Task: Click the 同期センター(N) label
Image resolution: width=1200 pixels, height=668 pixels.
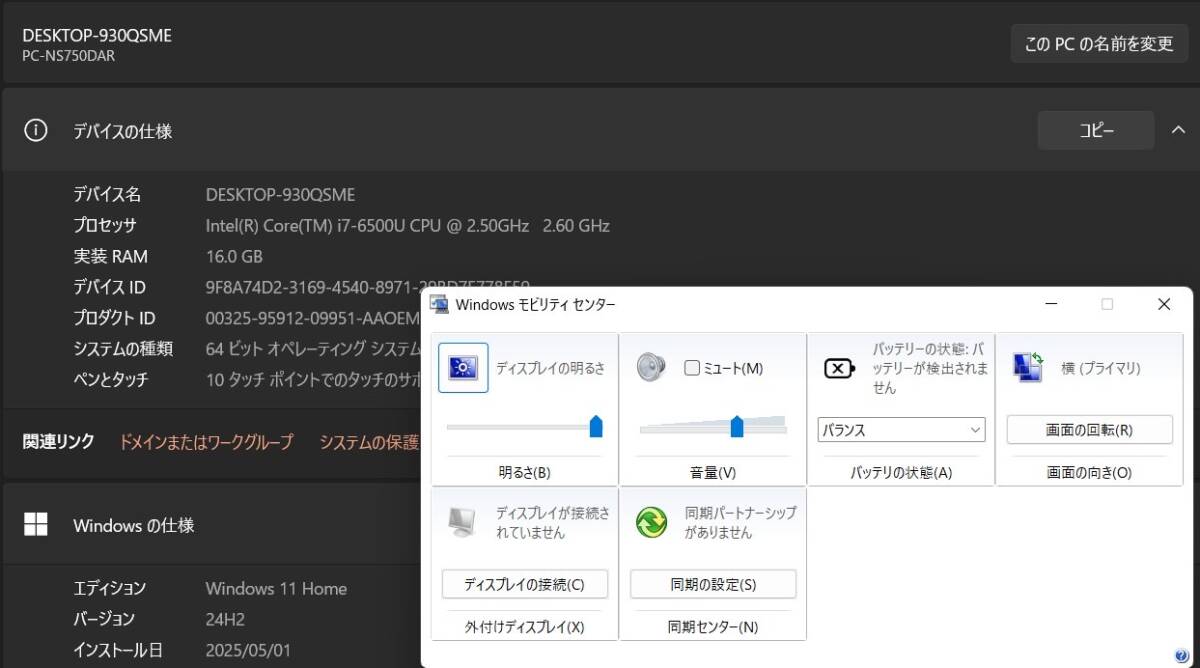Action: tap(713, 627)
